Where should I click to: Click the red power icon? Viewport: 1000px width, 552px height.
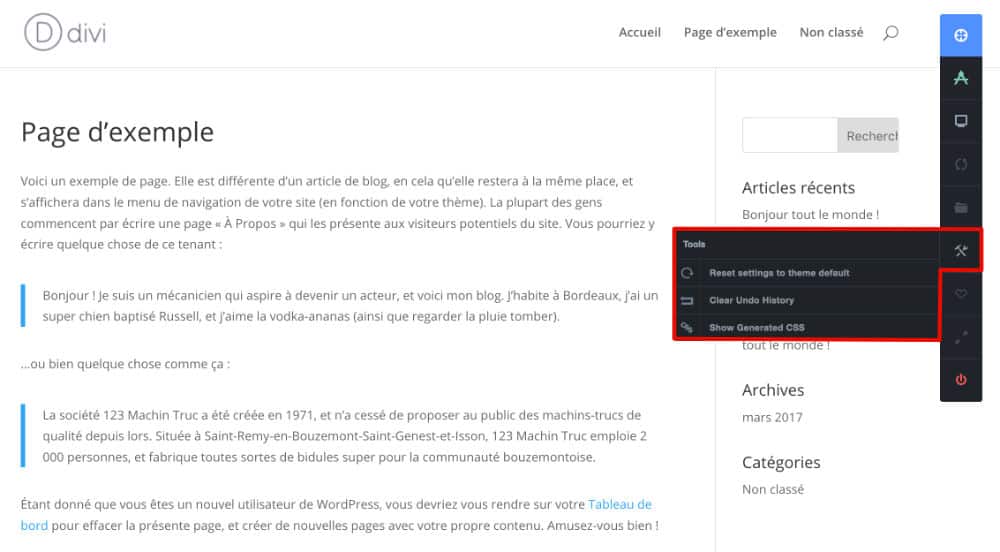click(961, 380)
